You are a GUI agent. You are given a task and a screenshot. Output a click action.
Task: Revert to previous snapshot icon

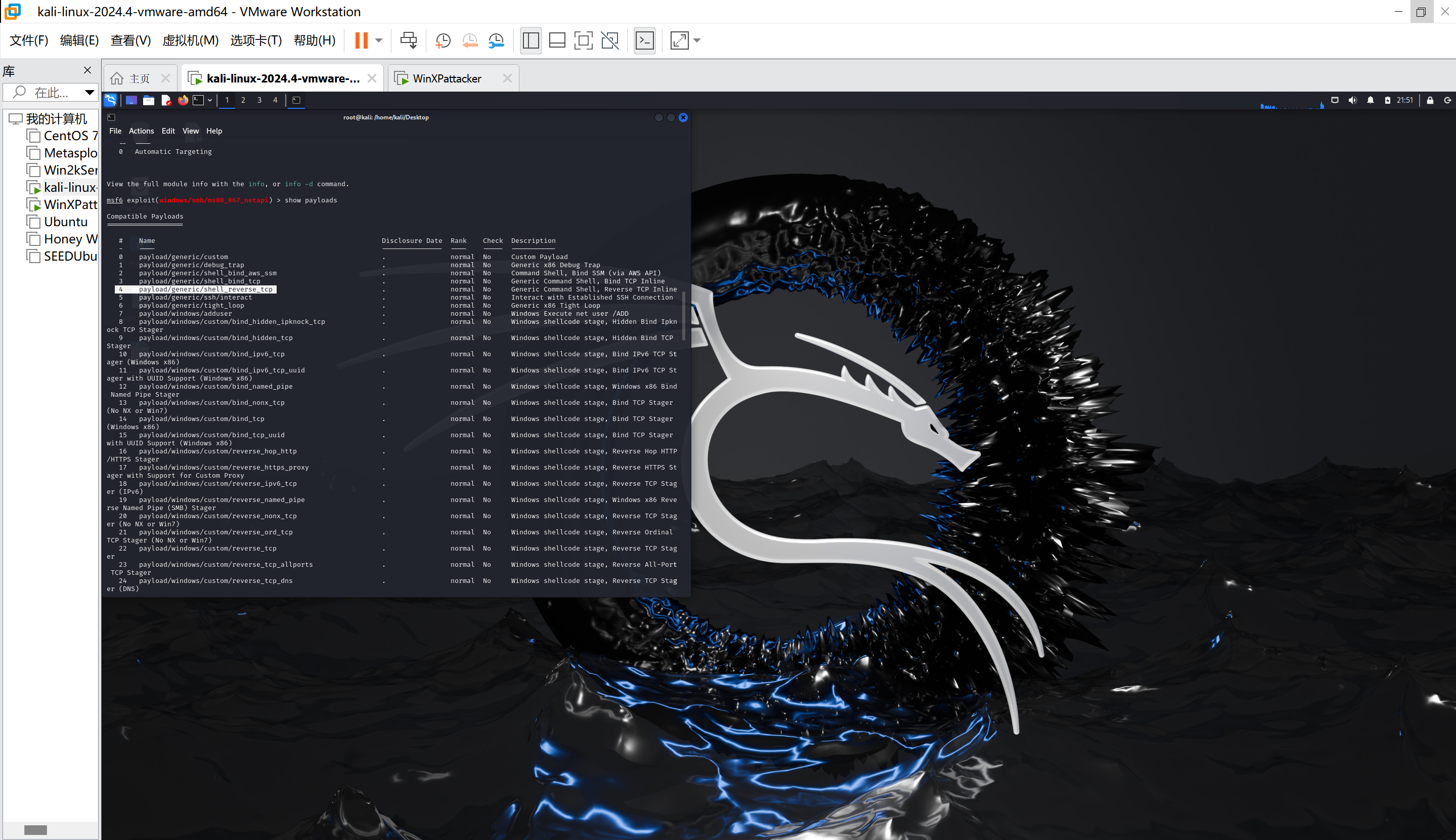click(x=470, y=40)
